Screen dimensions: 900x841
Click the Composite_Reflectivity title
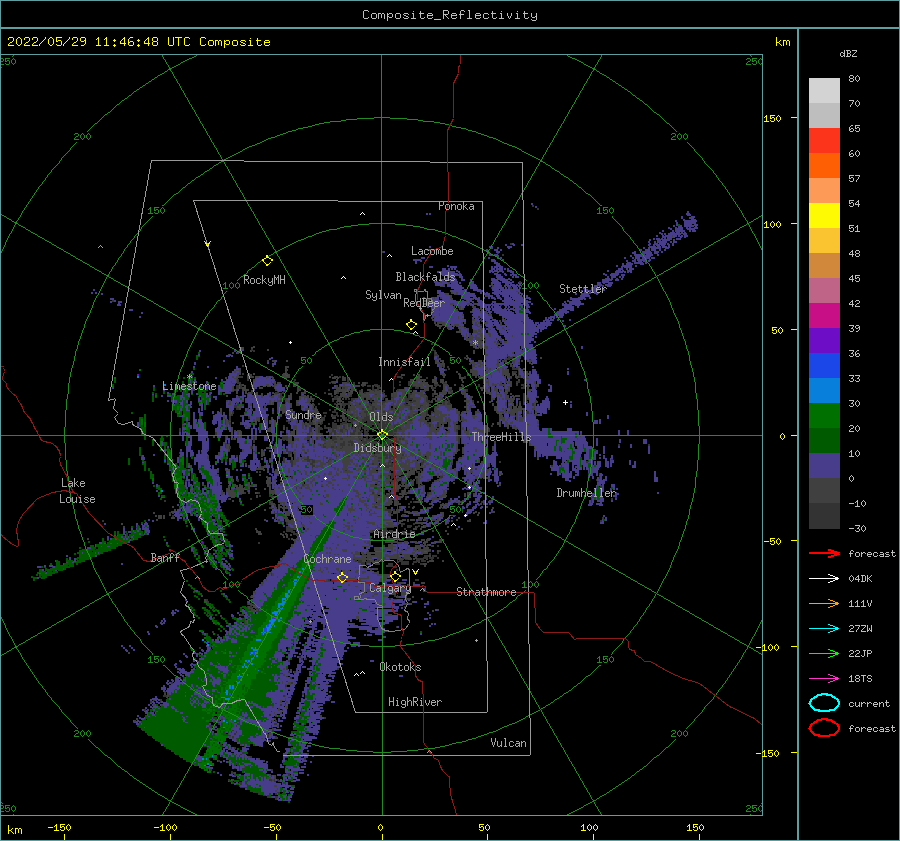point(450,15)
